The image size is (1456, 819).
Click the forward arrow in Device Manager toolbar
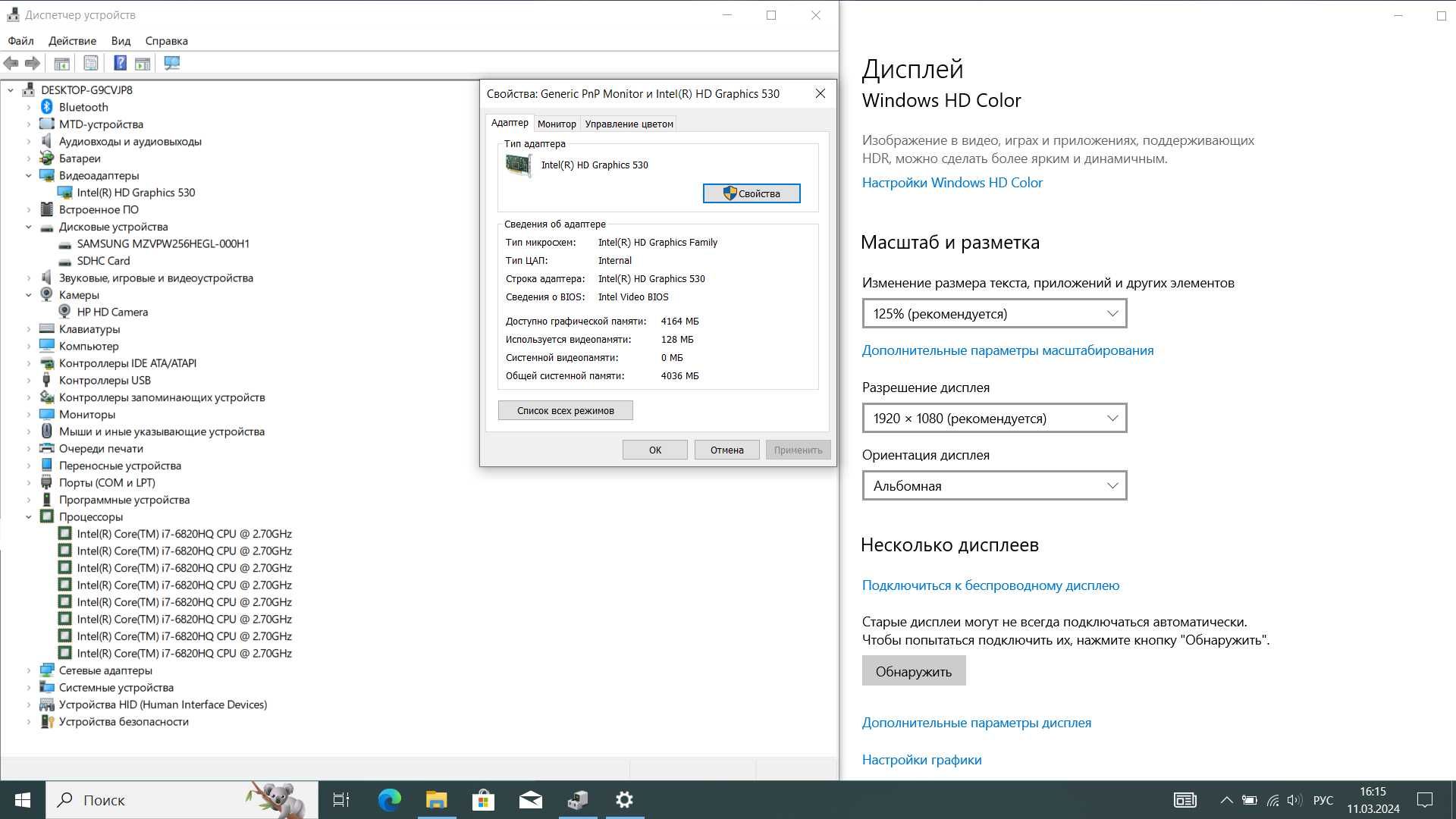point(32,63)
